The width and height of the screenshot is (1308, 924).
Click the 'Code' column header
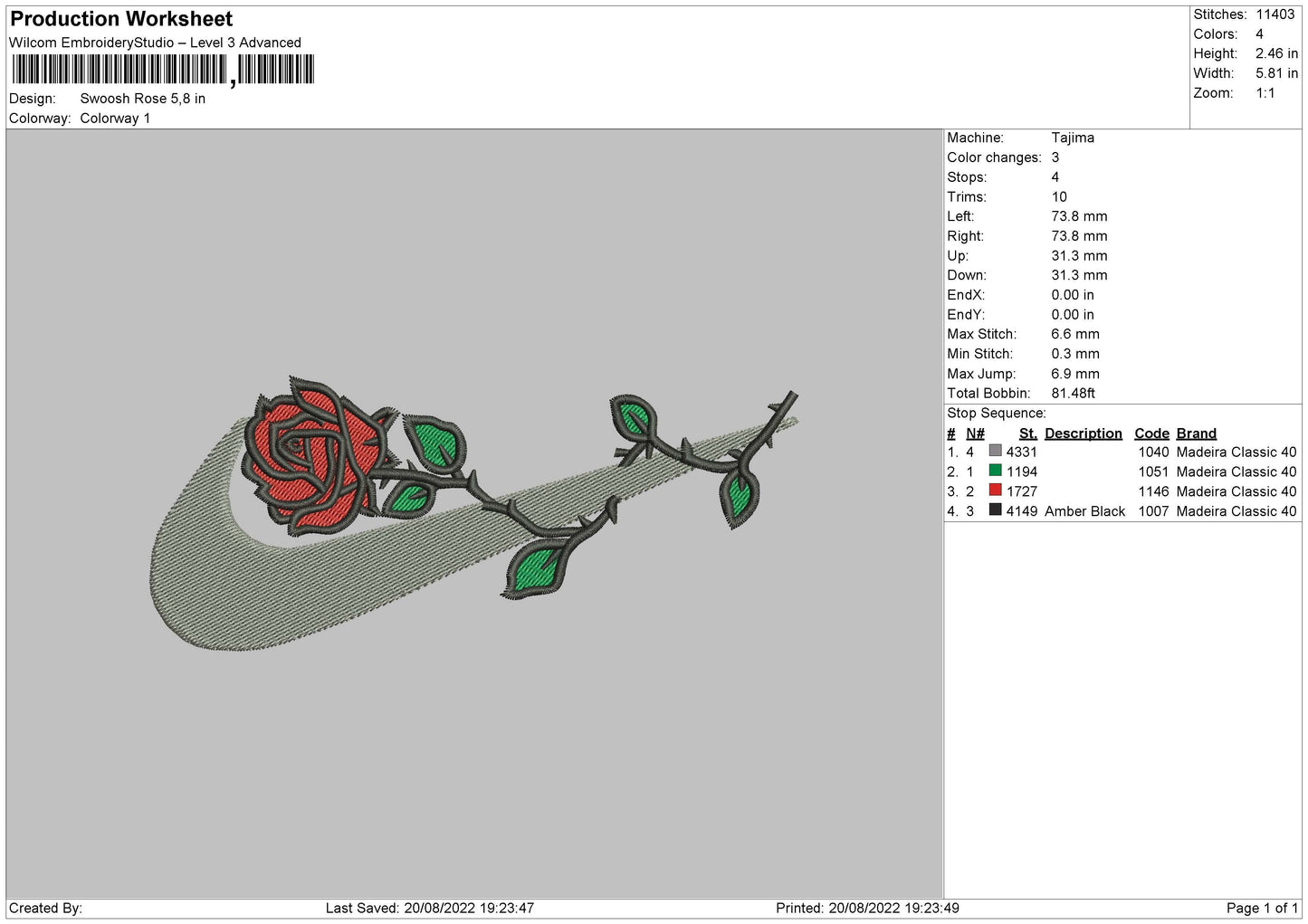tap(1151, 433)
